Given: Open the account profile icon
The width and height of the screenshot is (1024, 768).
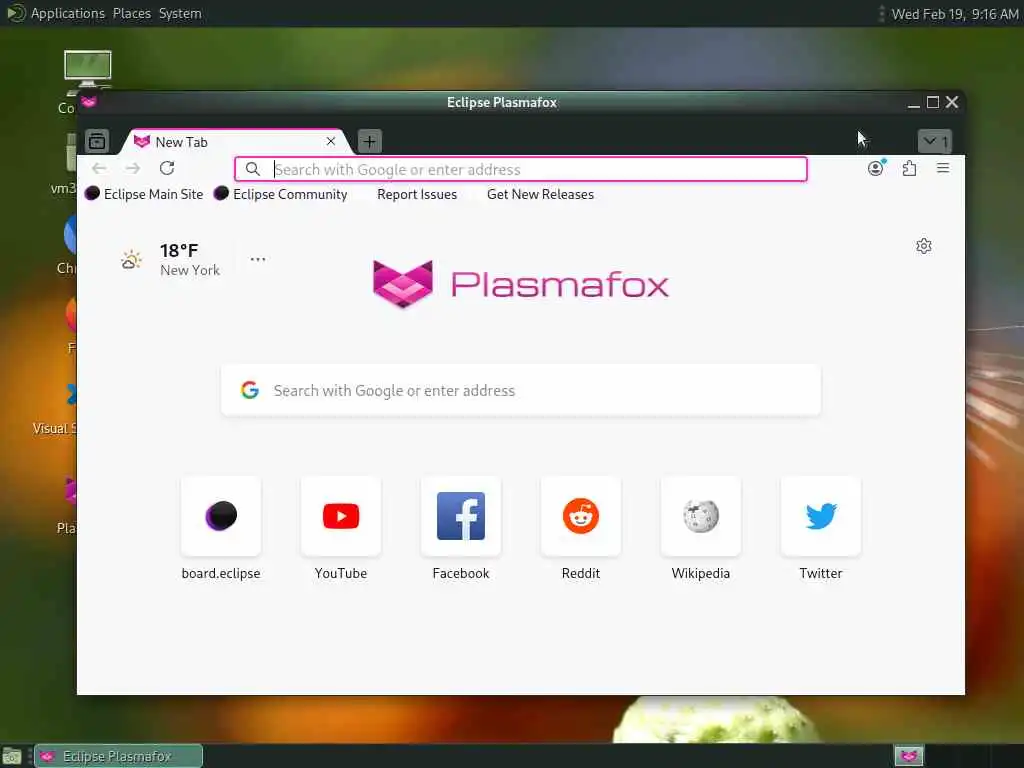Looking at the screenshot, I should tap(876, 168).
